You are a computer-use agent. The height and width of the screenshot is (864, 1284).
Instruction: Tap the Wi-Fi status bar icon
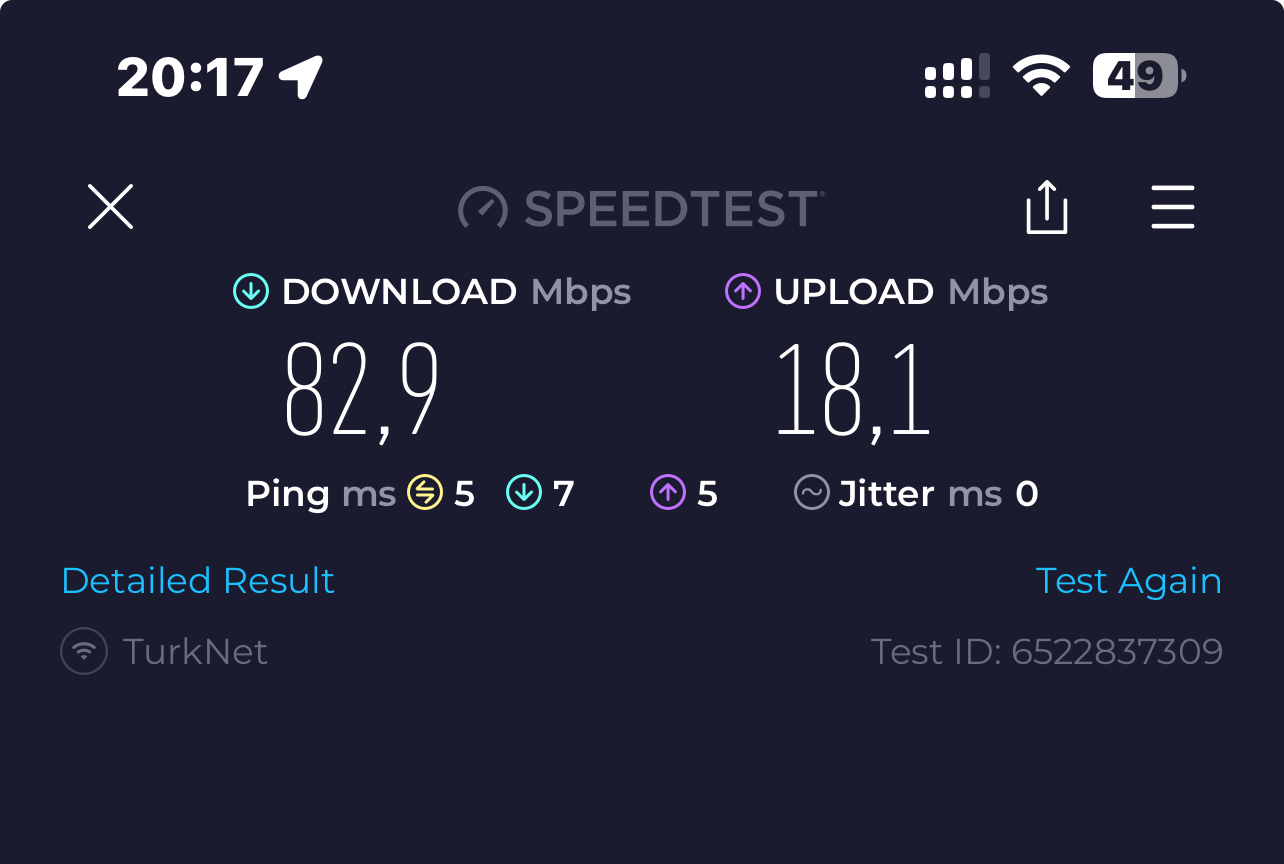click(x=1041, y=76)
